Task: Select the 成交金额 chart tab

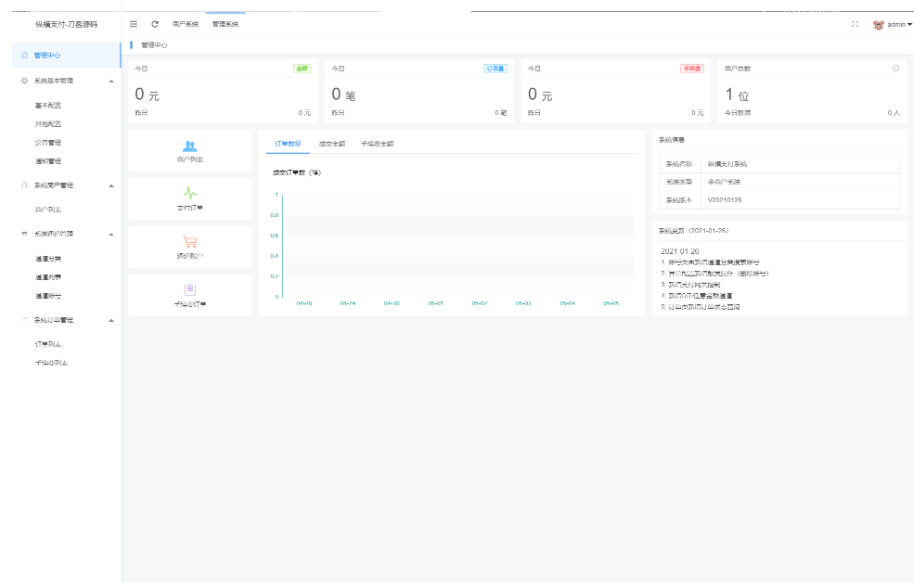Action: (330, 144)
